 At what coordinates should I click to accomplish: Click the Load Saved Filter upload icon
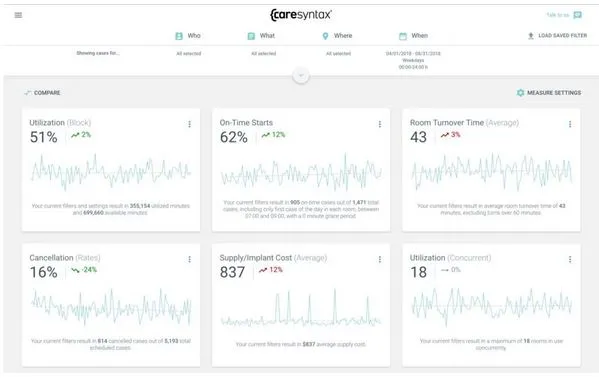pos(531,36)
